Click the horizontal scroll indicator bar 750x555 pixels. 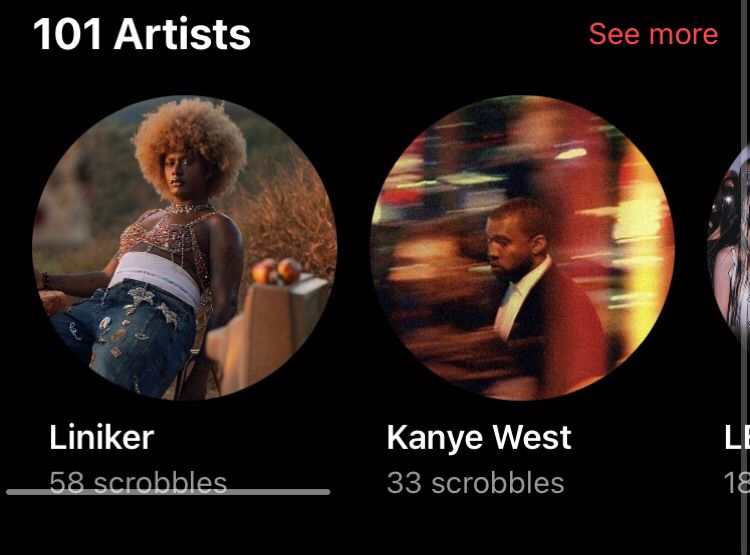(x=168, y=492)
